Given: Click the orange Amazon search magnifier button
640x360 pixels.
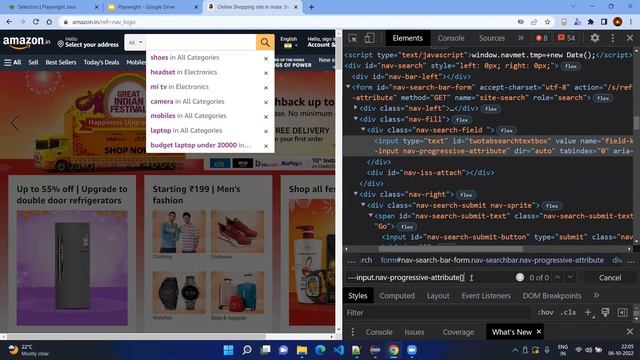Looking at the screenshot, I should click(265, 42).
